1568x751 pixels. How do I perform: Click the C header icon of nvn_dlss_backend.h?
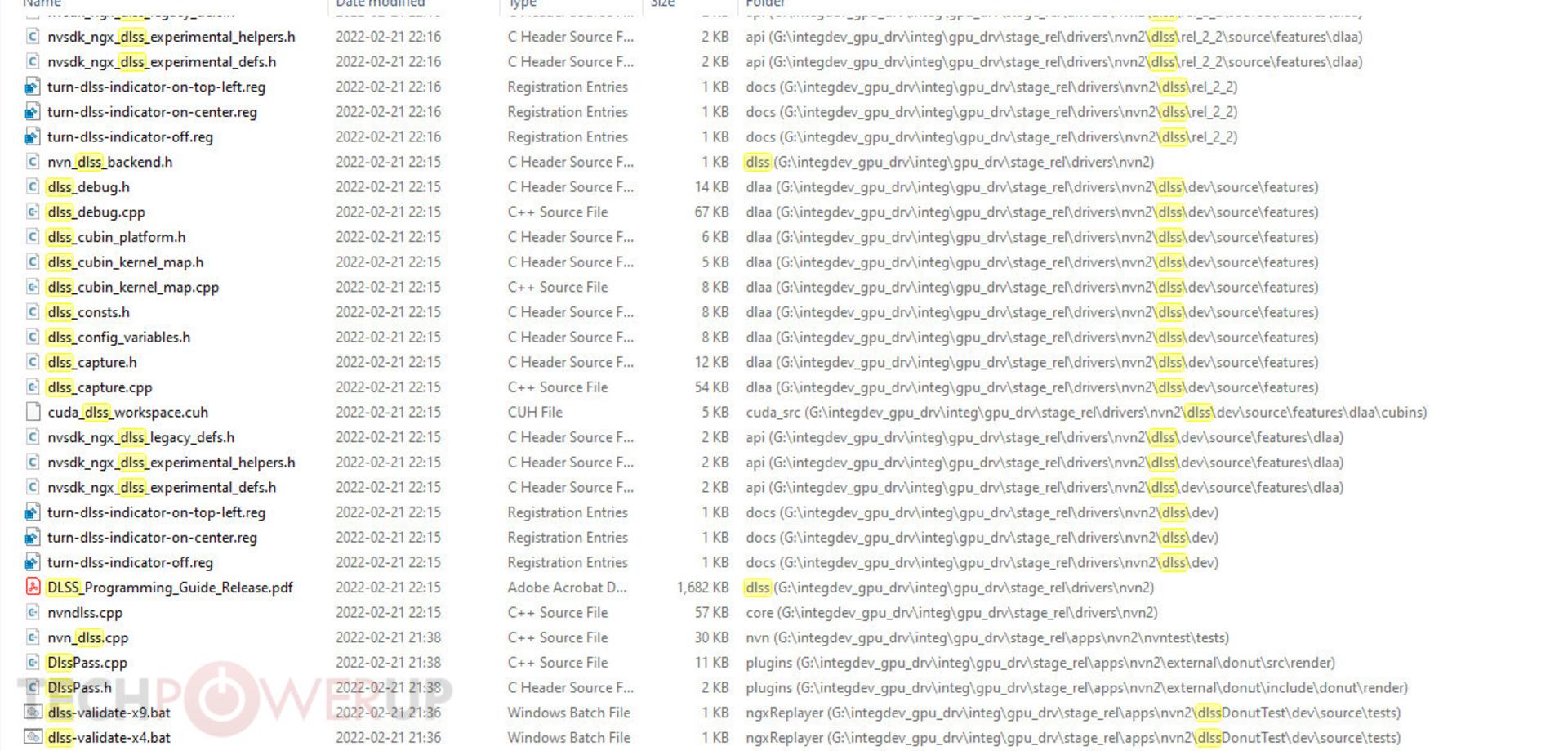click(x=33, y=162)
